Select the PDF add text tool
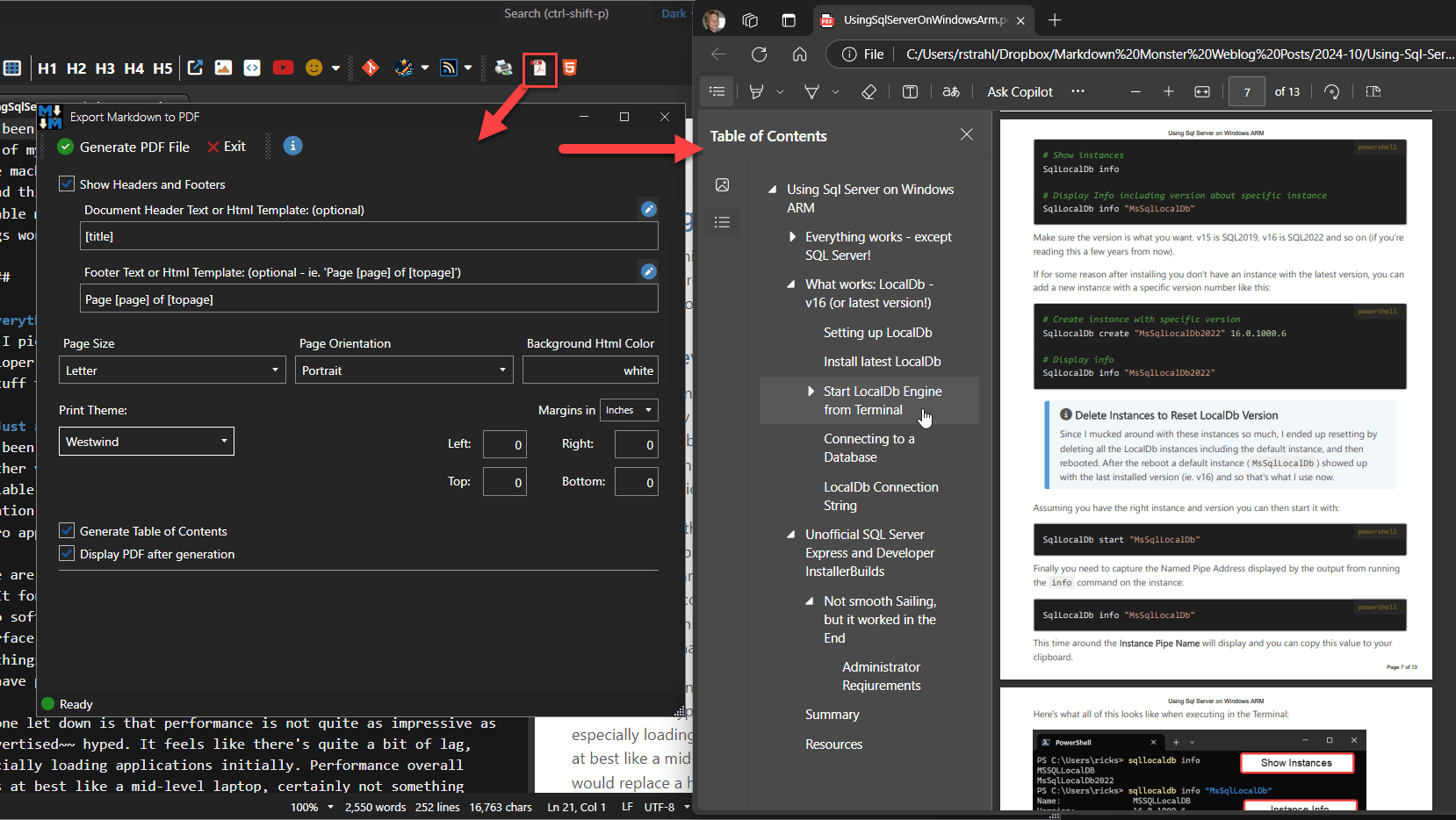Viewport: 1456px width, 820px height. pos(911,91)
